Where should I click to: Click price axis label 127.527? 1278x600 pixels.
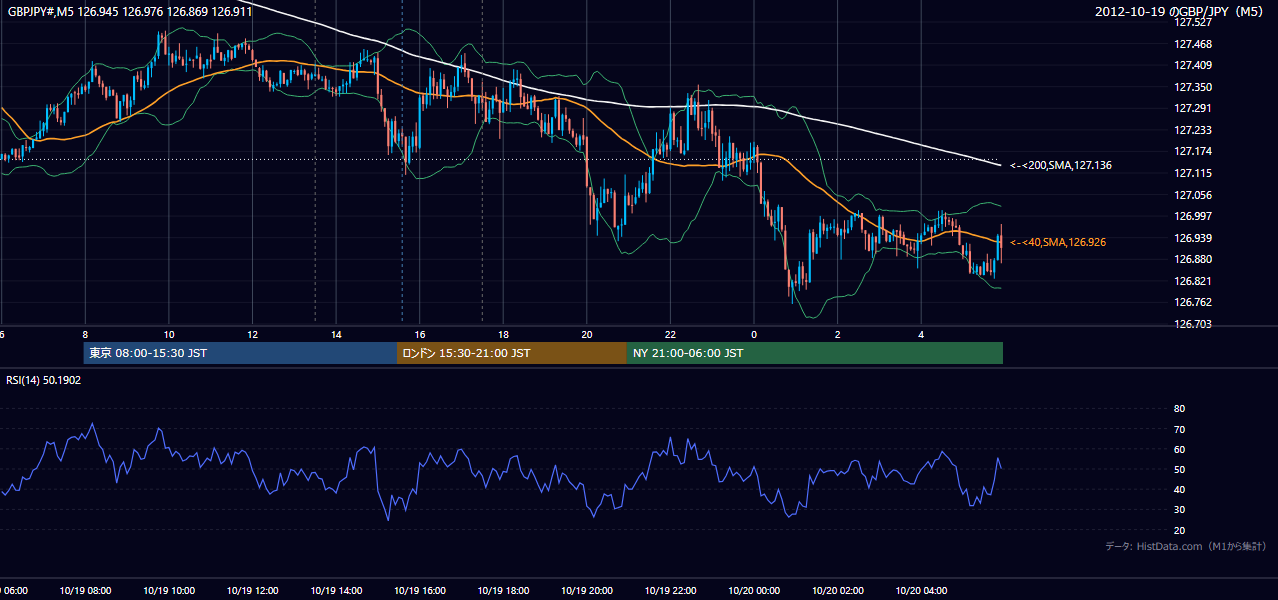pos(1193,23)
